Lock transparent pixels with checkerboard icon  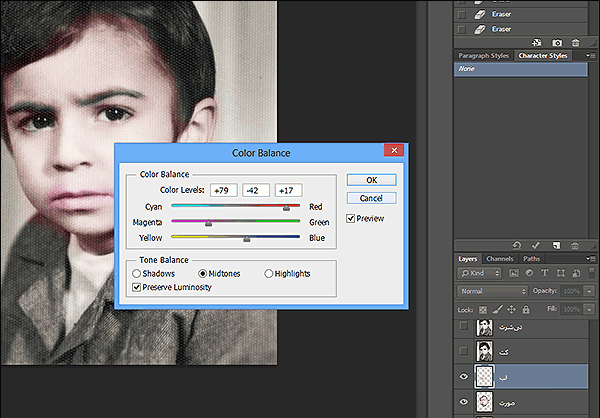pos(483,310)
